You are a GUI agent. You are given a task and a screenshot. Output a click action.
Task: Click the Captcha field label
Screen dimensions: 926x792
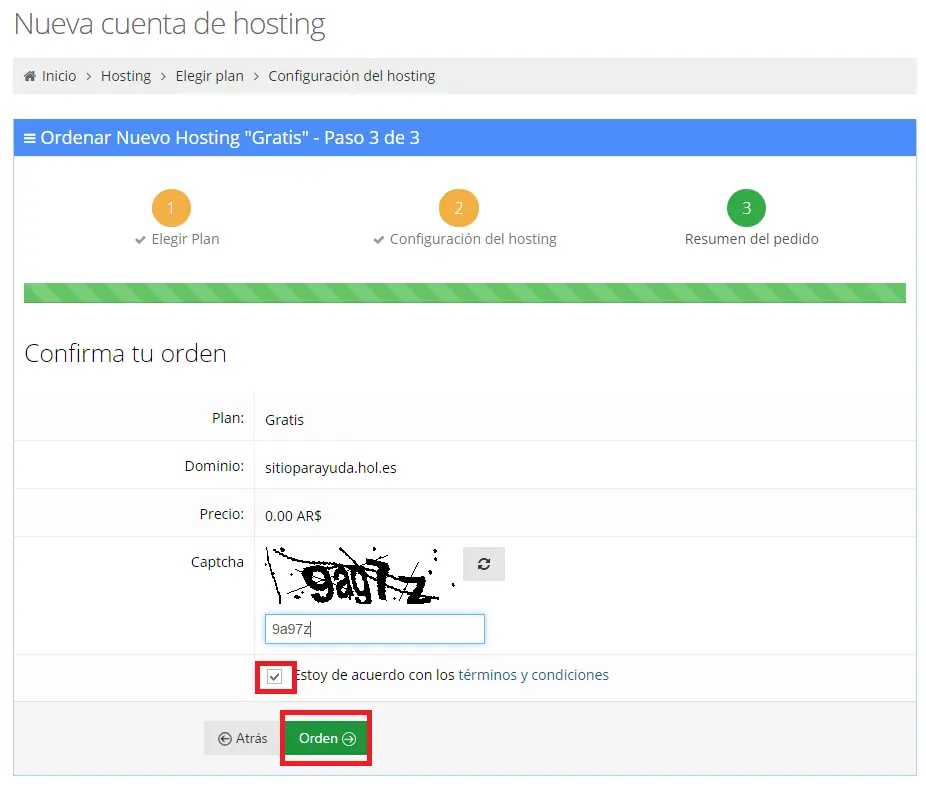point(217,562)
